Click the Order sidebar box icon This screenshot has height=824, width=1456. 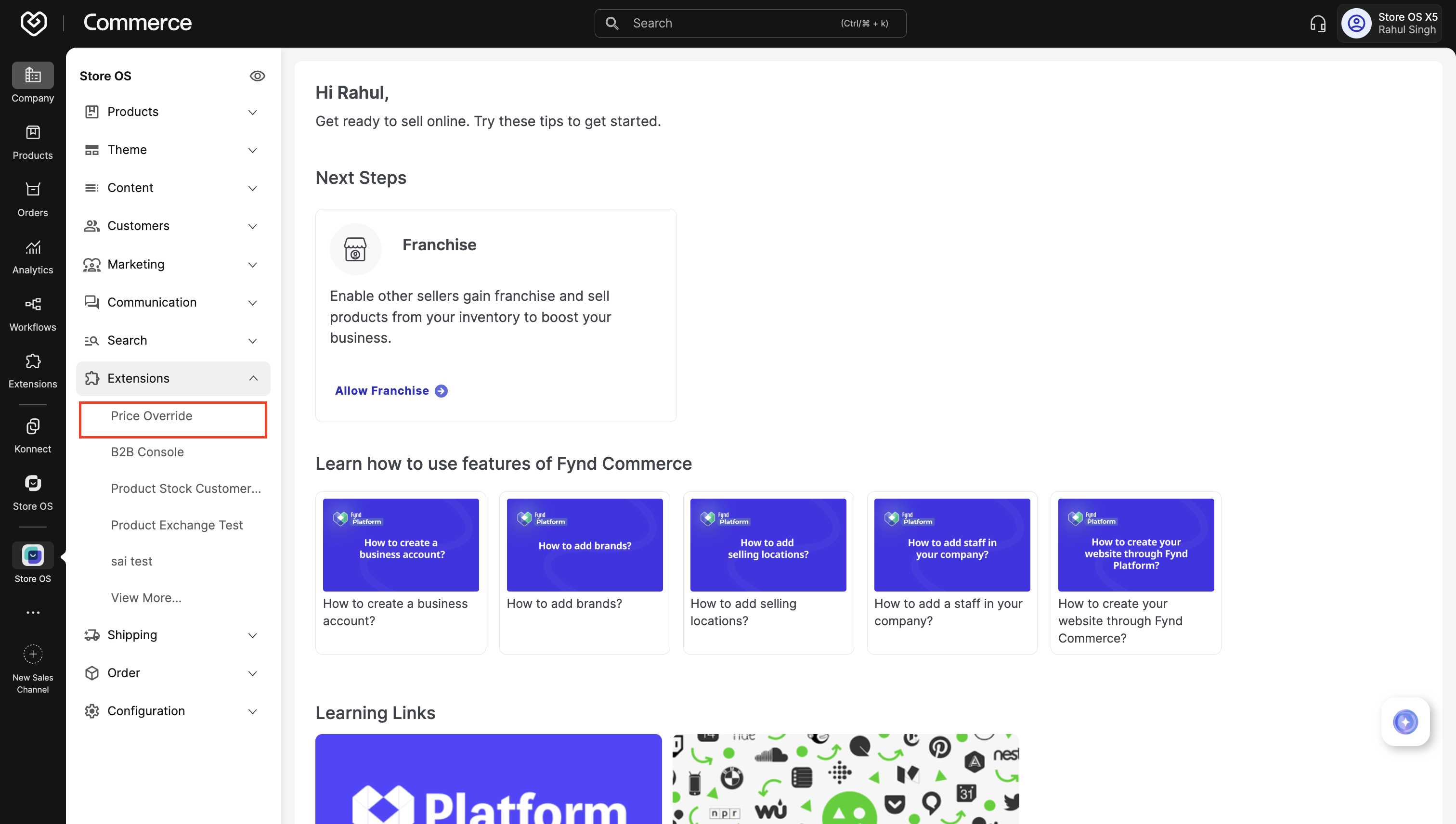[x=91, y=673]
